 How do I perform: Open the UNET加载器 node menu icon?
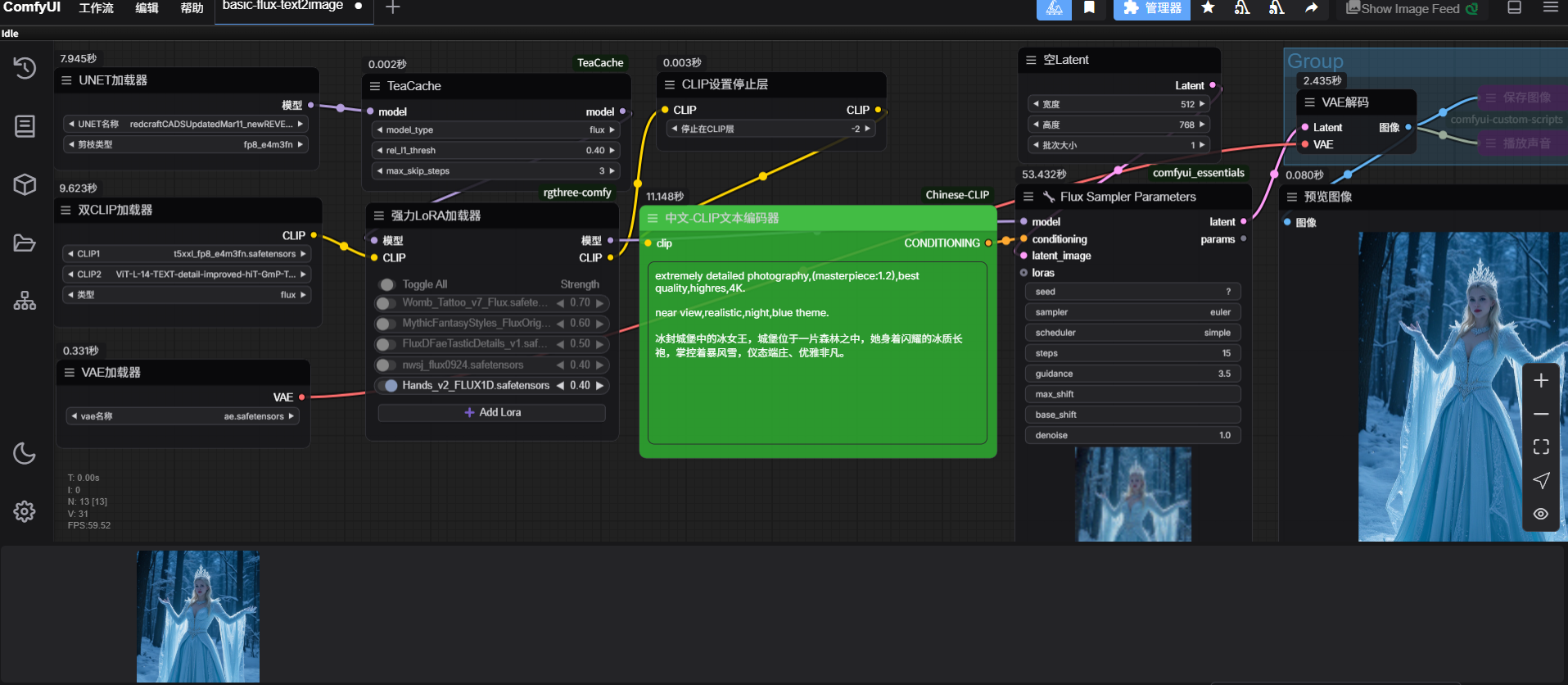[66, 80]
